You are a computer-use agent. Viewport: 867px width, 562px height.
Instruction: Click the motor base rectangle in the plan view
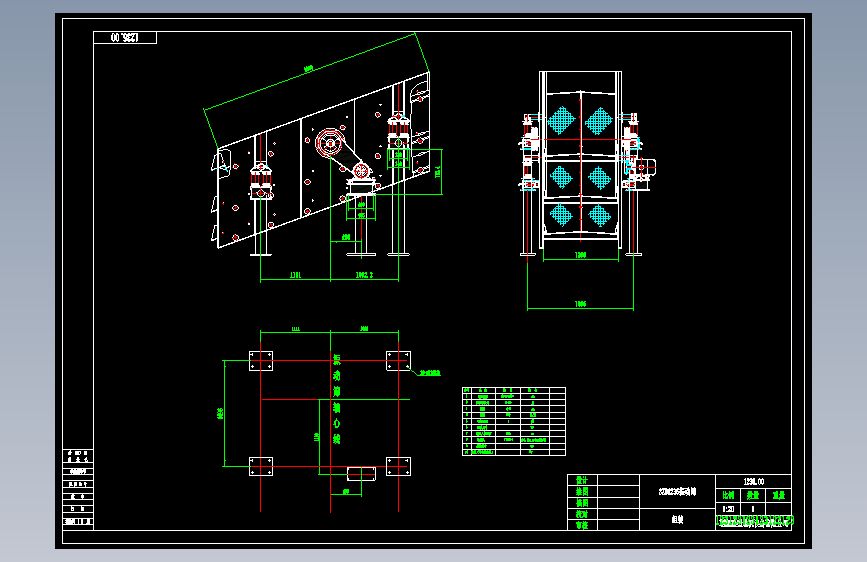pos(361,473)
